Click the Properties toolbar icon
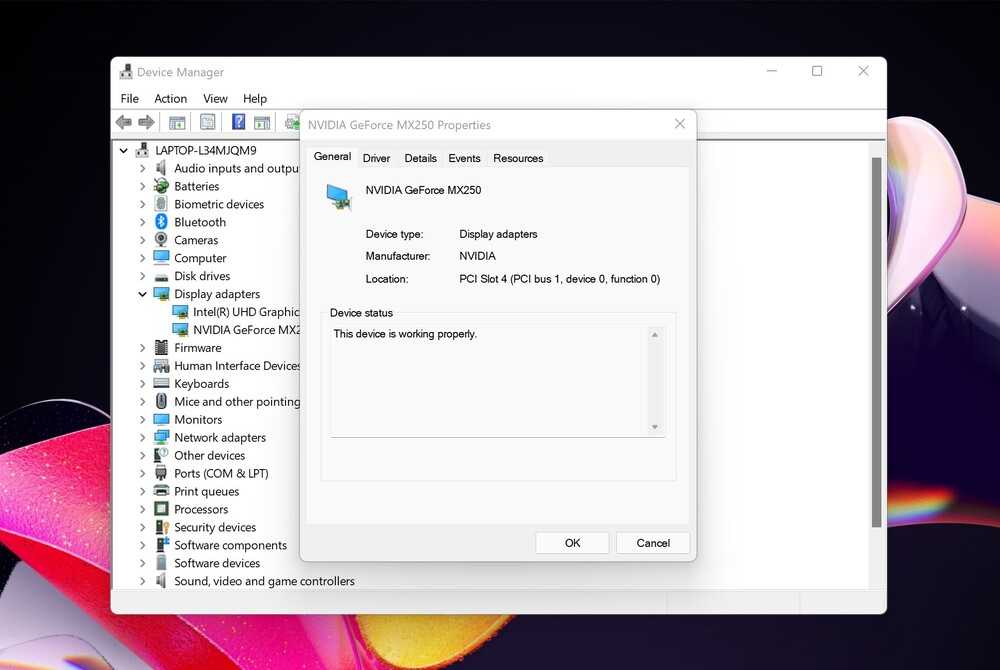The height and width of the screenshot is (670, 1000). click(207, 122)
